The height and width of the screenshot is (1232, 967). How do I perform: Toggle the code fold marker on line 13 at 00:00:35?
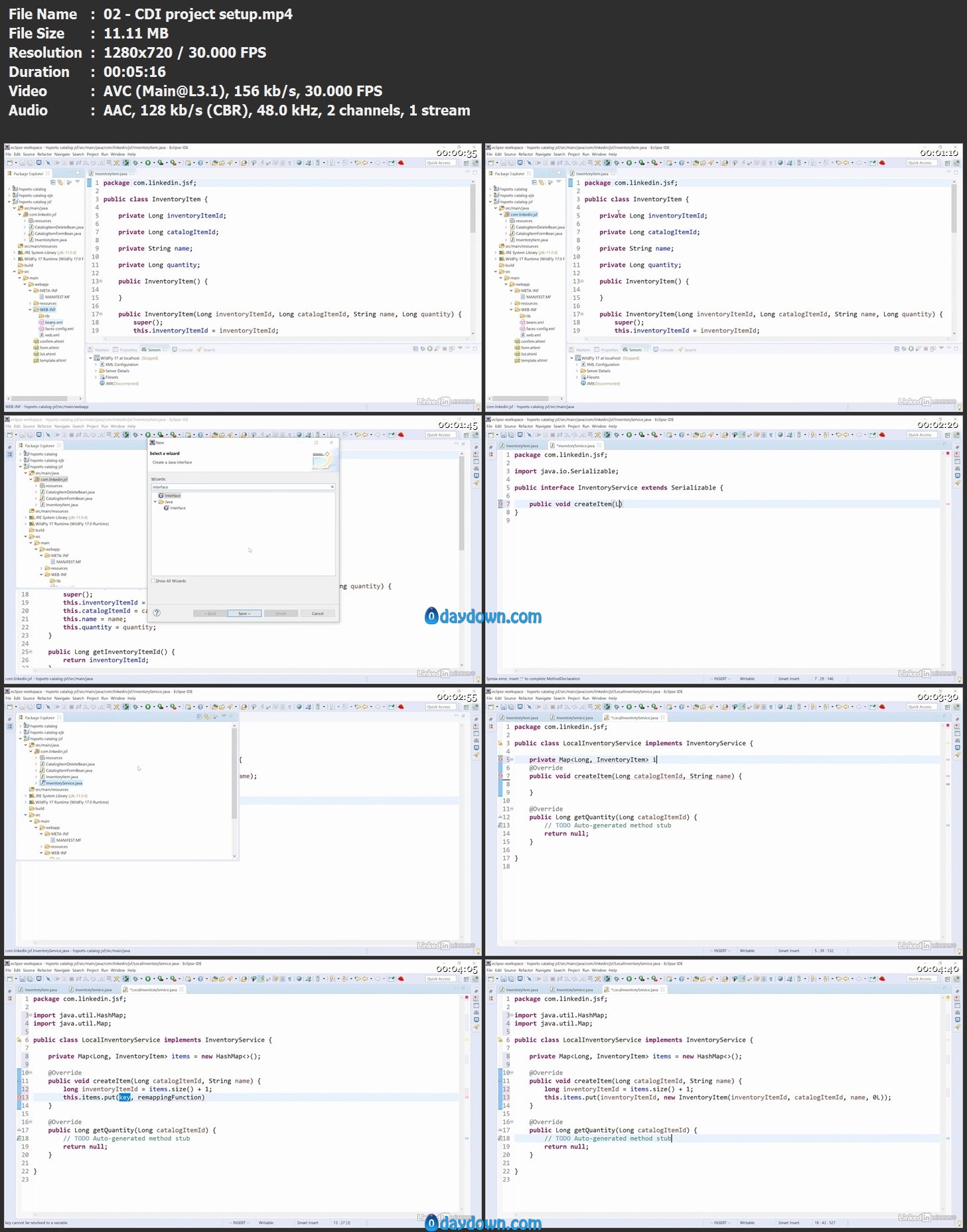(100, 281)
